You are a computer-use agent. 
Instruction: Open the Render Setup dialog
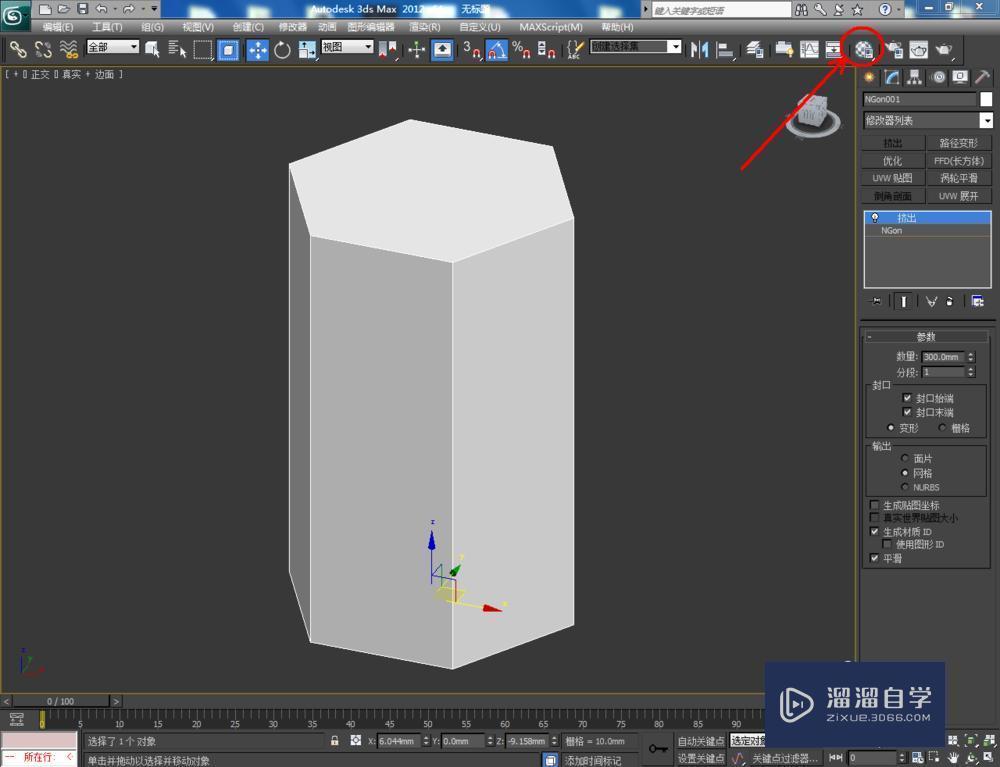pyautogui.click(x=893, y=47)
